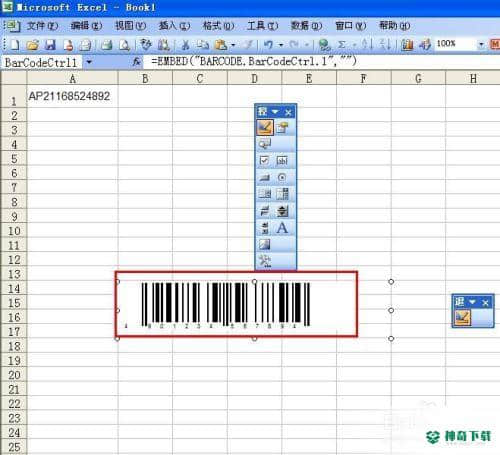Select the Scroll Bar control tool

click(x=265, y=228)
